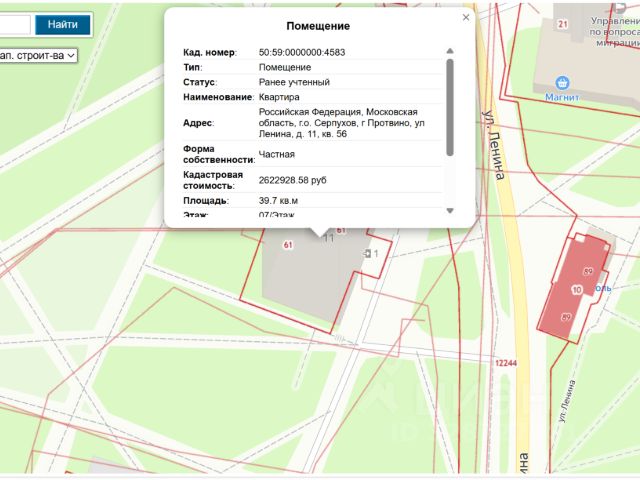Click the type value Помещение
This screenshot has width=640, height=480.
click(285, 67)
